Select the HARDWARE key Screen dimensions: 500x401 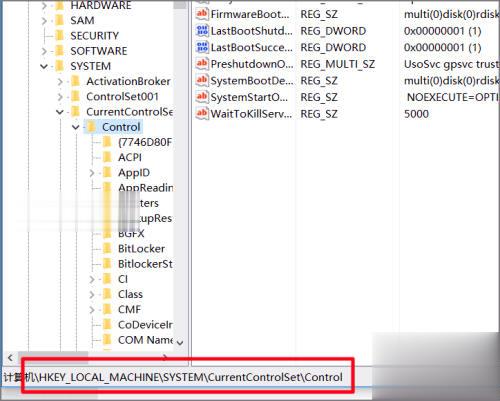(x=101, y=5)
